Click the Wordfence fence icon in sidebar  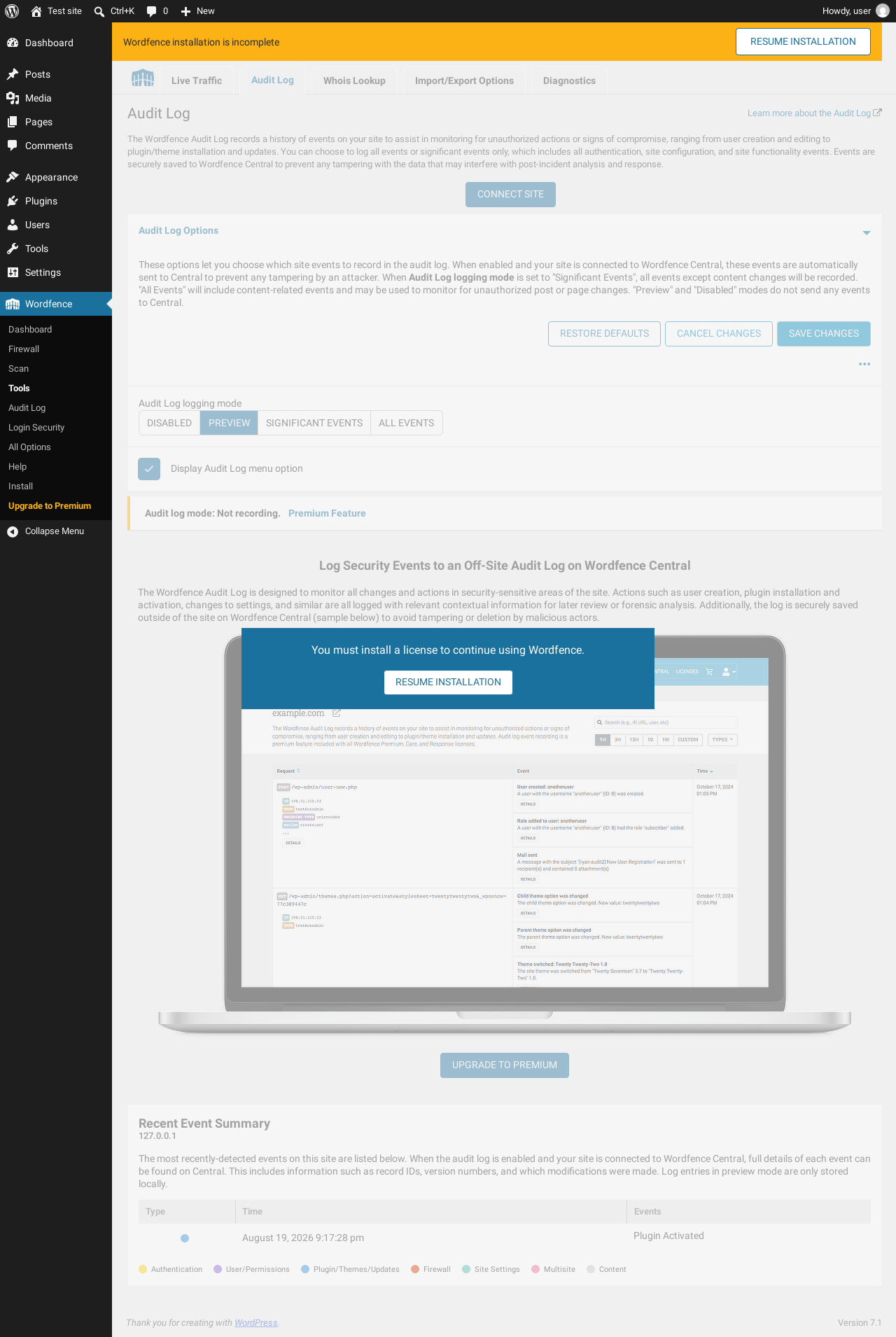[13, 304]
